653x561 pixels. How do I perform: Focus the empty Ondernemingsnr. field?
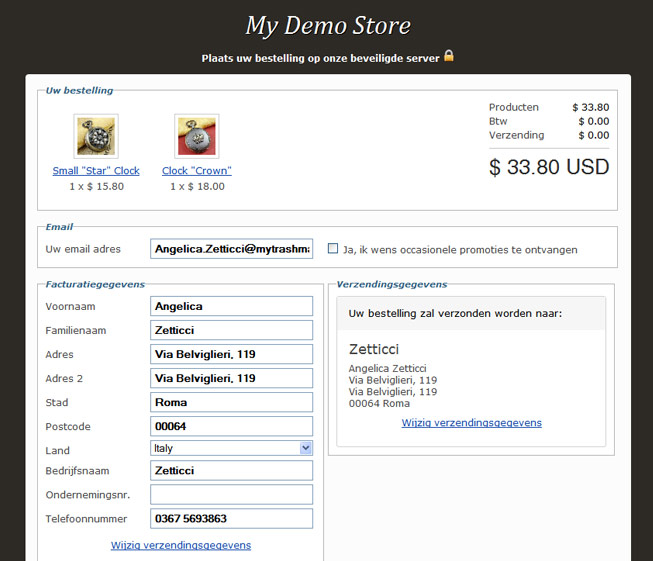click(232, 494)
